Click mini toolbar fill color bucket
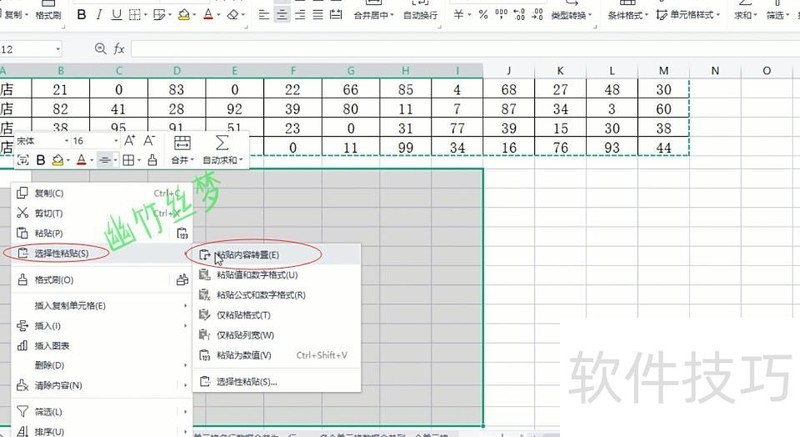Screen dimensions: 800x437 (58, 161)
